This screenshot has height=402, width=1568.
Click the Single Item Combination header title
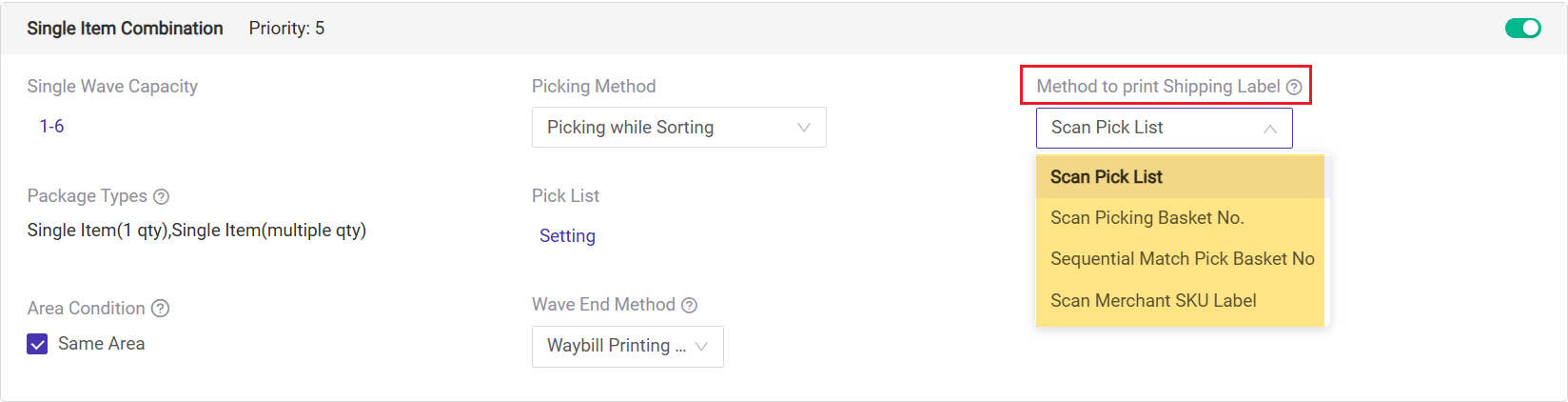tap(125, 29)
